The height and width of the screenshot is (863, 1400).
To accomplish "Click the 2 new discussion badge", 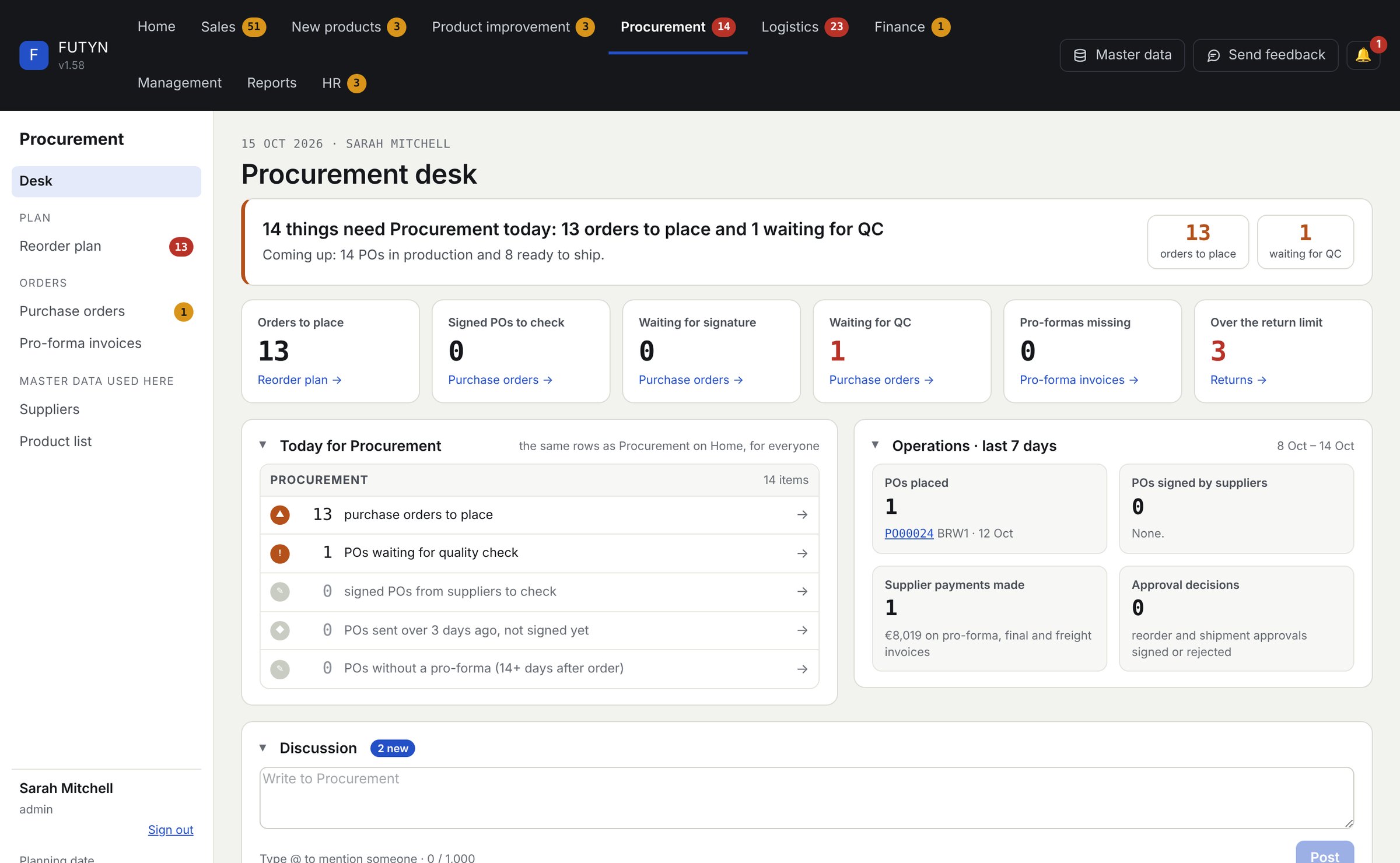I will click(x=393, y=748).
